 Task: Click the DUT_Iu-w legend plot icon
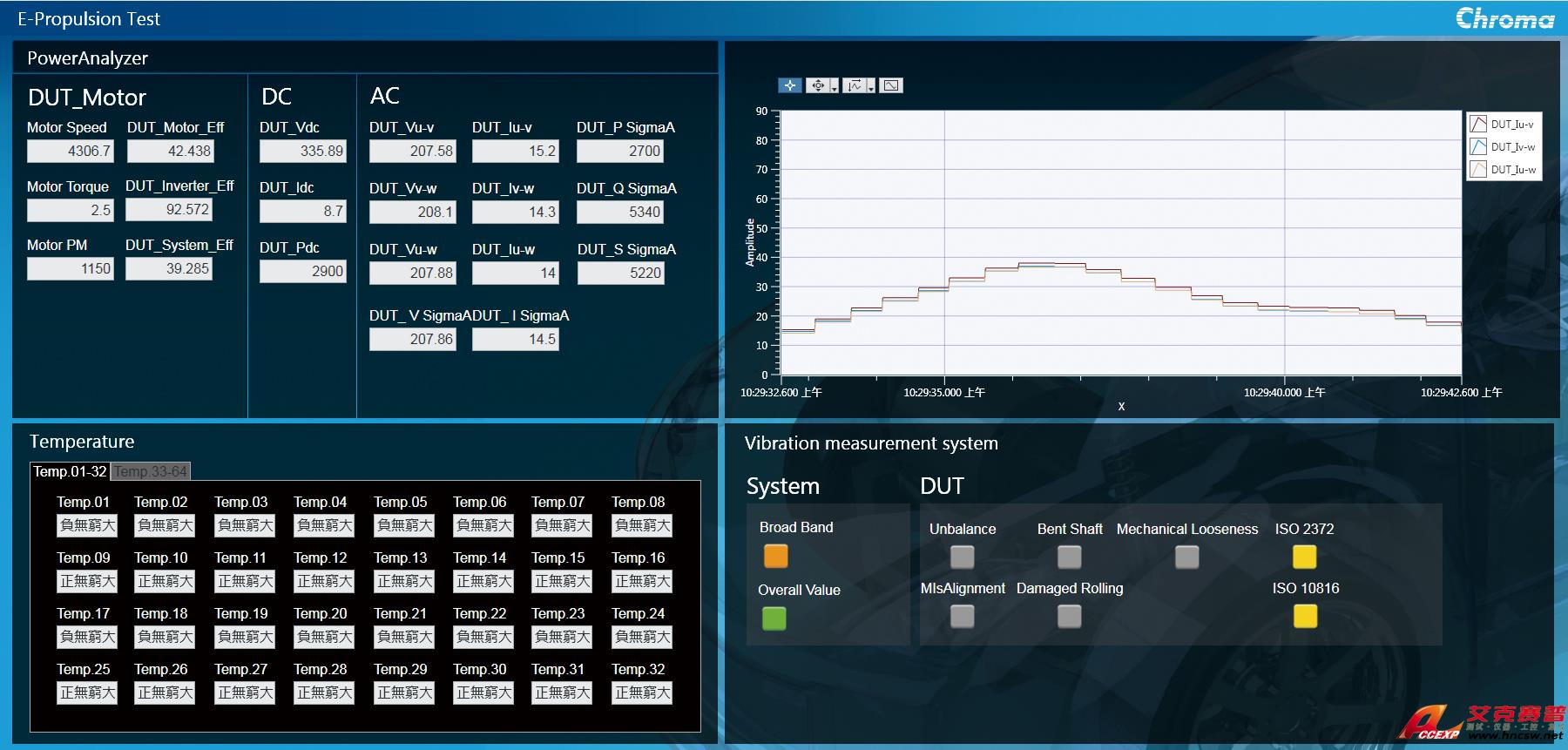coord(1478,169)
